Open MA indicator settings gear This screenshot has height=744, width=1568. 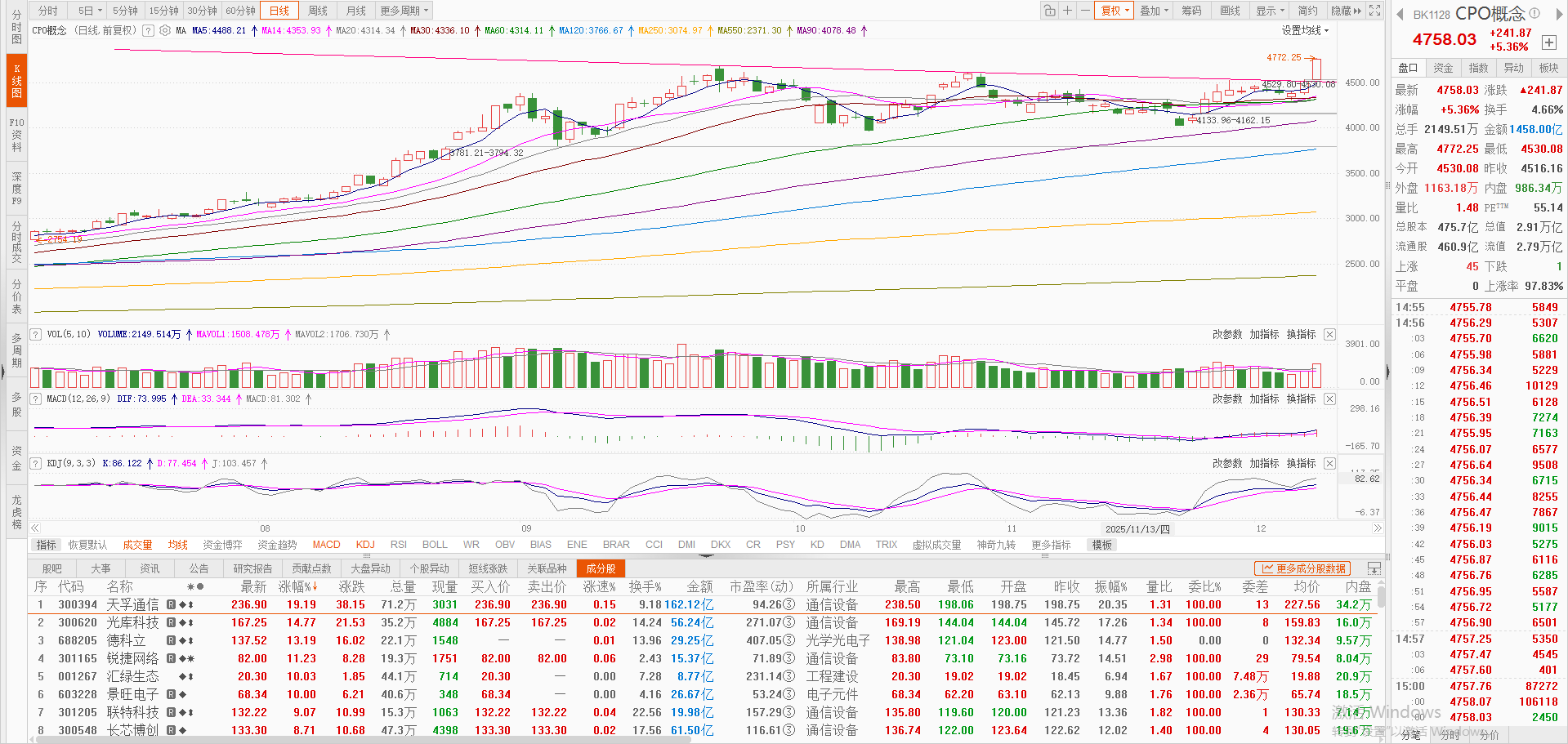tap(165, 31)
